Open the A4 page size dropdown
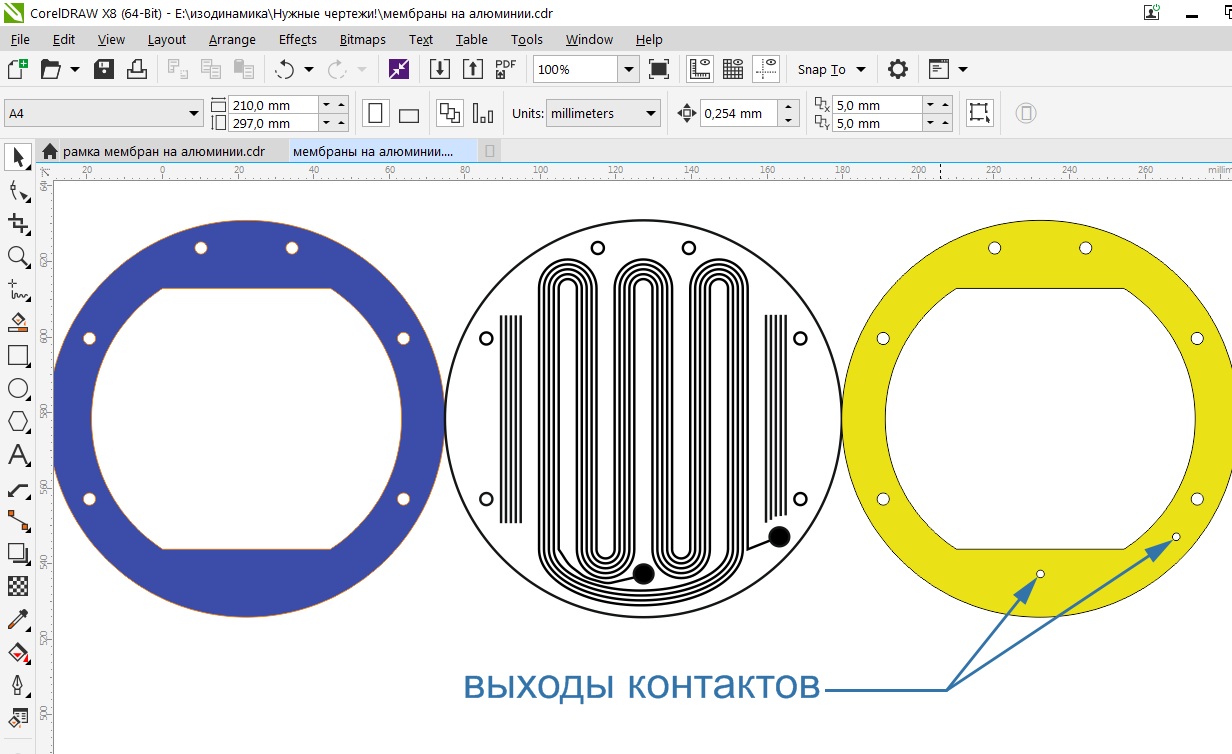Image resolution: width=1232 pixels, height=754 pixels. (194, 114)
